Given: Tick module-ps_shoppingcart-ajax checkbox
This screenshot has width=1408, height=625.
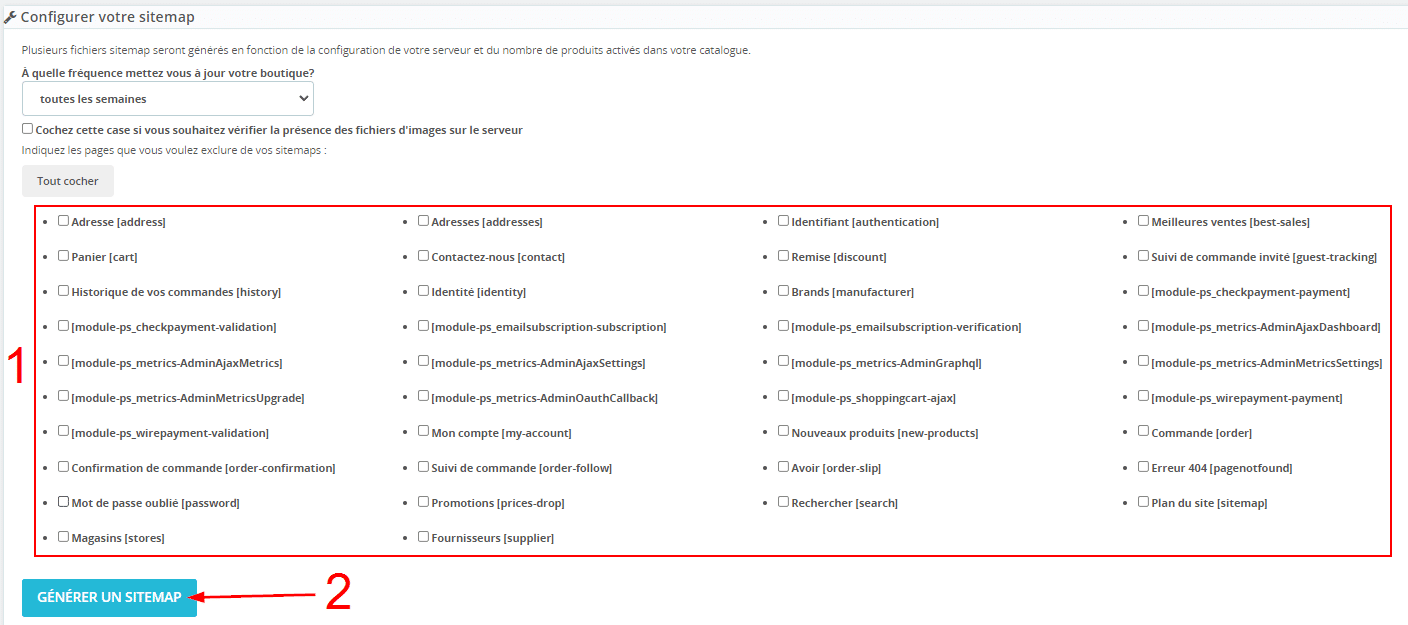Looking at the screenshot, I should point(783,397).
